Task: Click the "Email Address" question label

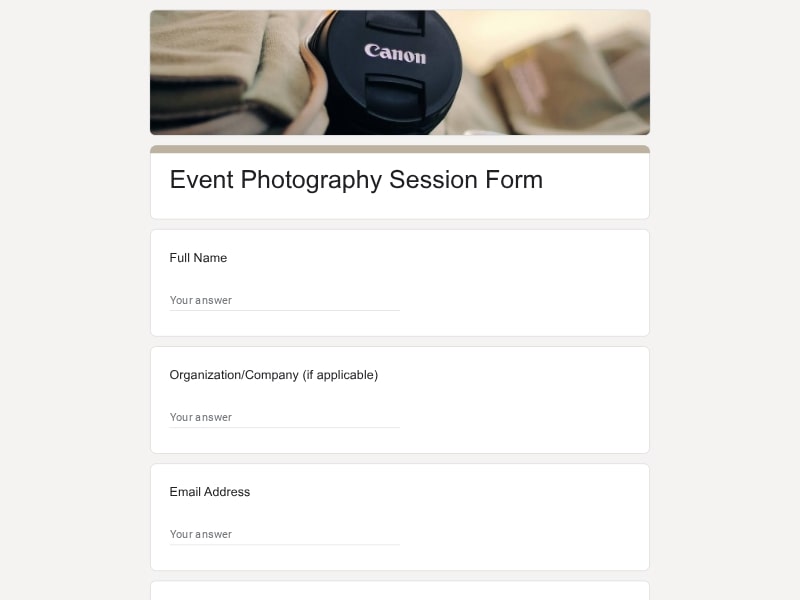Action: click(x=210, y=492)
